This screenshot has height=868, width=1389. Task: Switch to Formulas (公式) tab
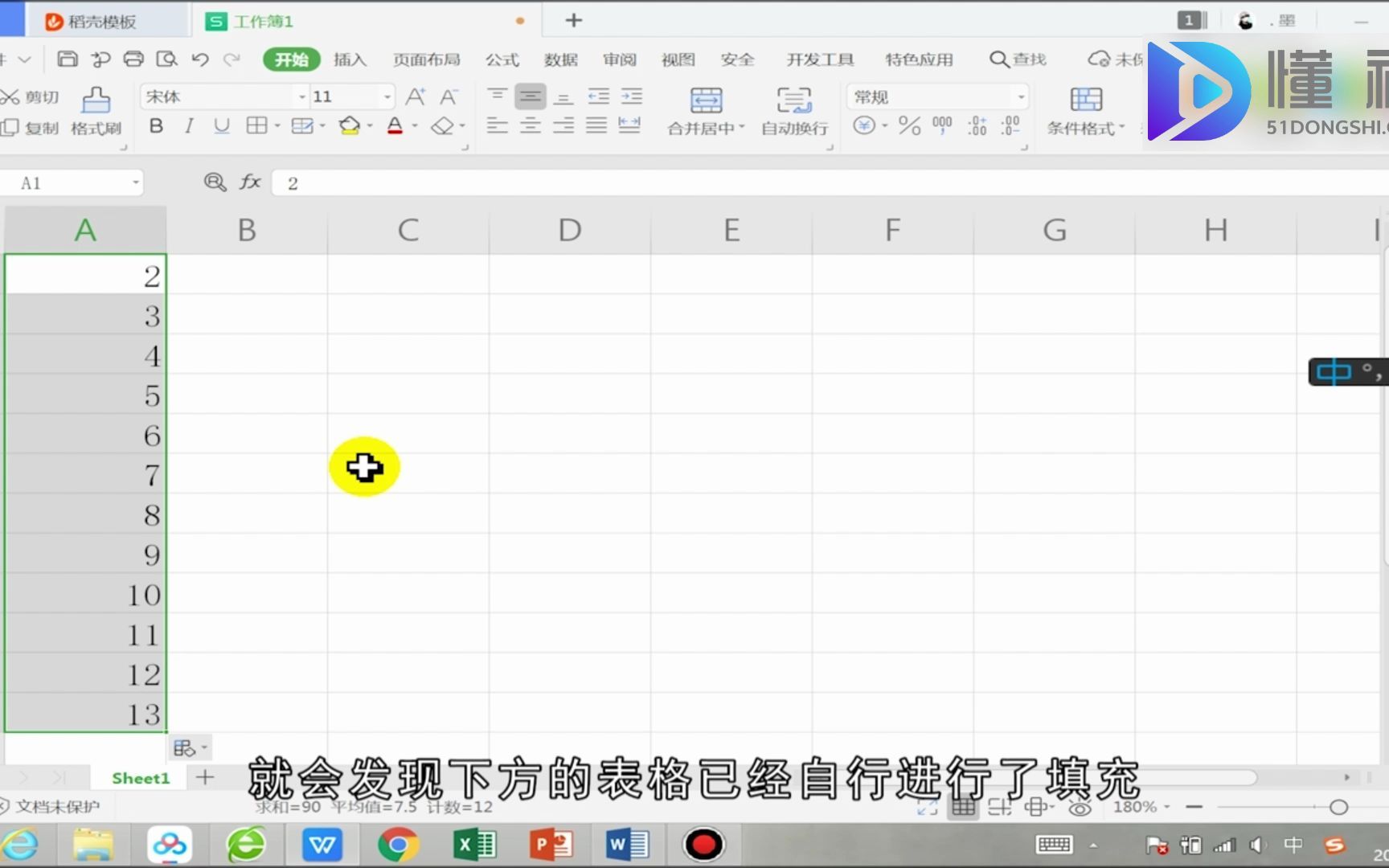[502, 59]
